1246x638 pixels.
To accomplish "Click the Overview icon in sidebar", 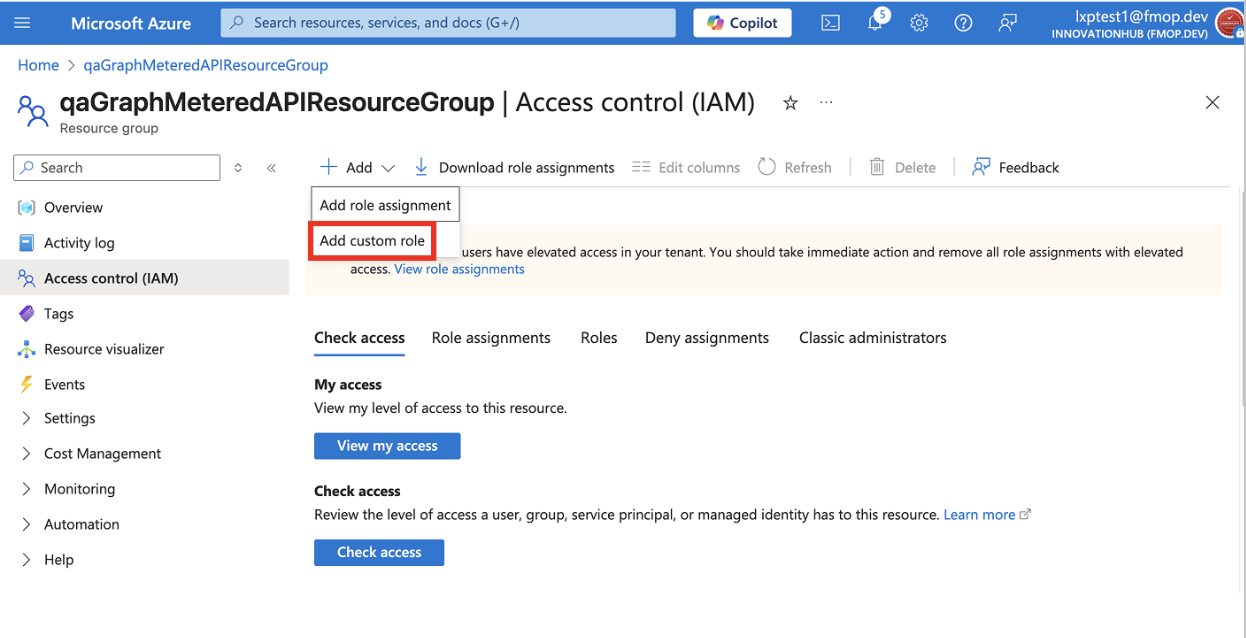I will 27,208.
